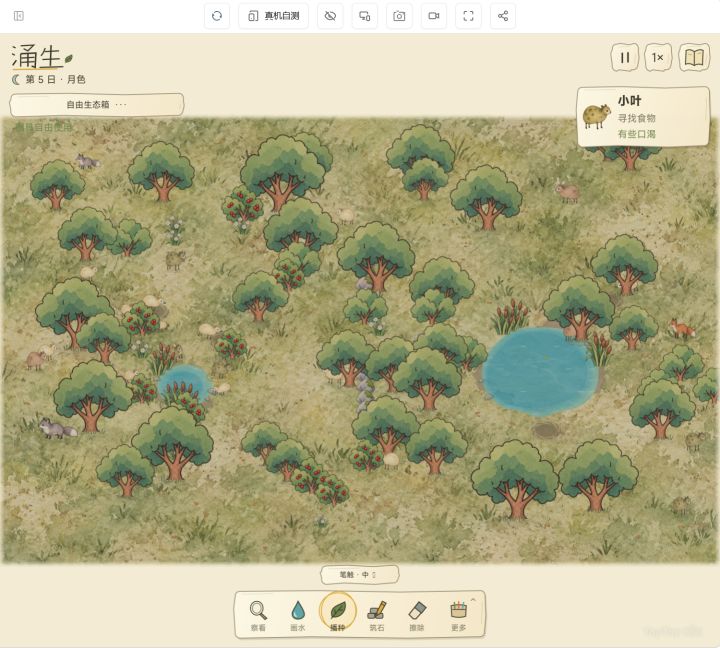Start video recording from top toolbar
This screenshot has height=648, width=720.
pyautogui.click(x=434, y=16)
